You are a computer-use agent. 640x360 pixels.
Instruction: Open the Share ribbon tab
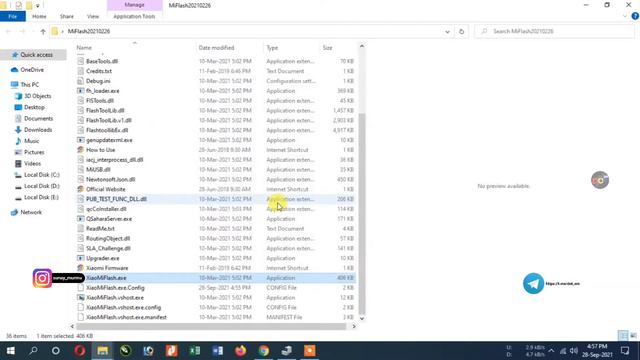point(67,16)
